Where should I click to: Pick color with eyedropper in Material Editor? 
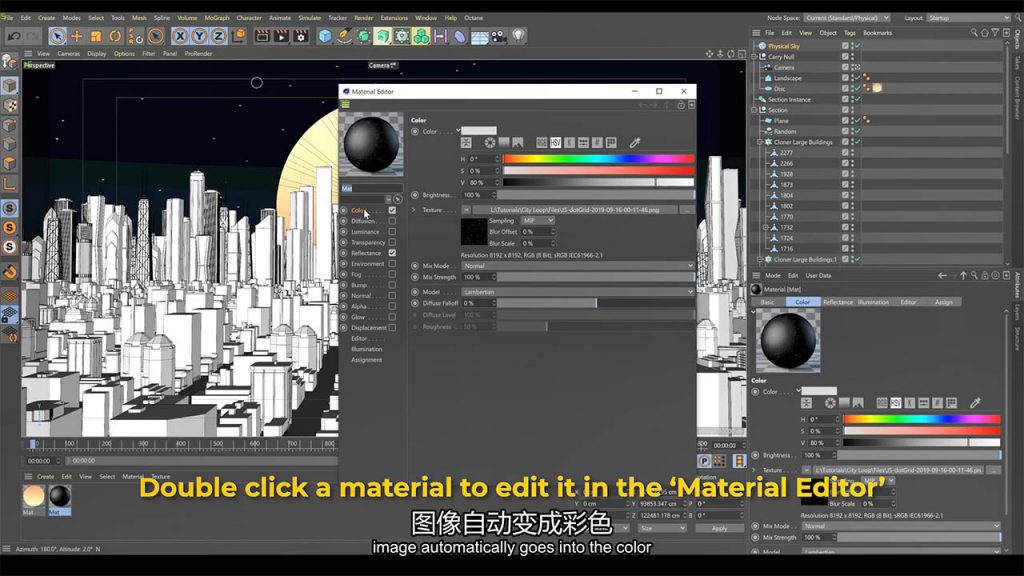click(x=635, y=142)
